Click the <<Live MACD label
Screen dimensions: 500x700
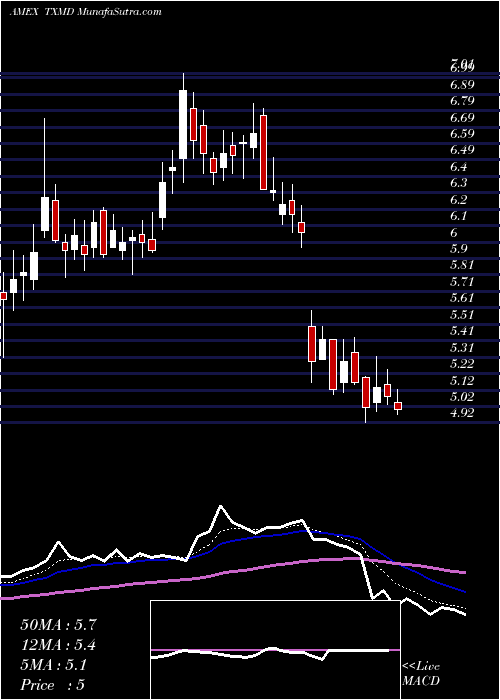(x=421, y=674)
